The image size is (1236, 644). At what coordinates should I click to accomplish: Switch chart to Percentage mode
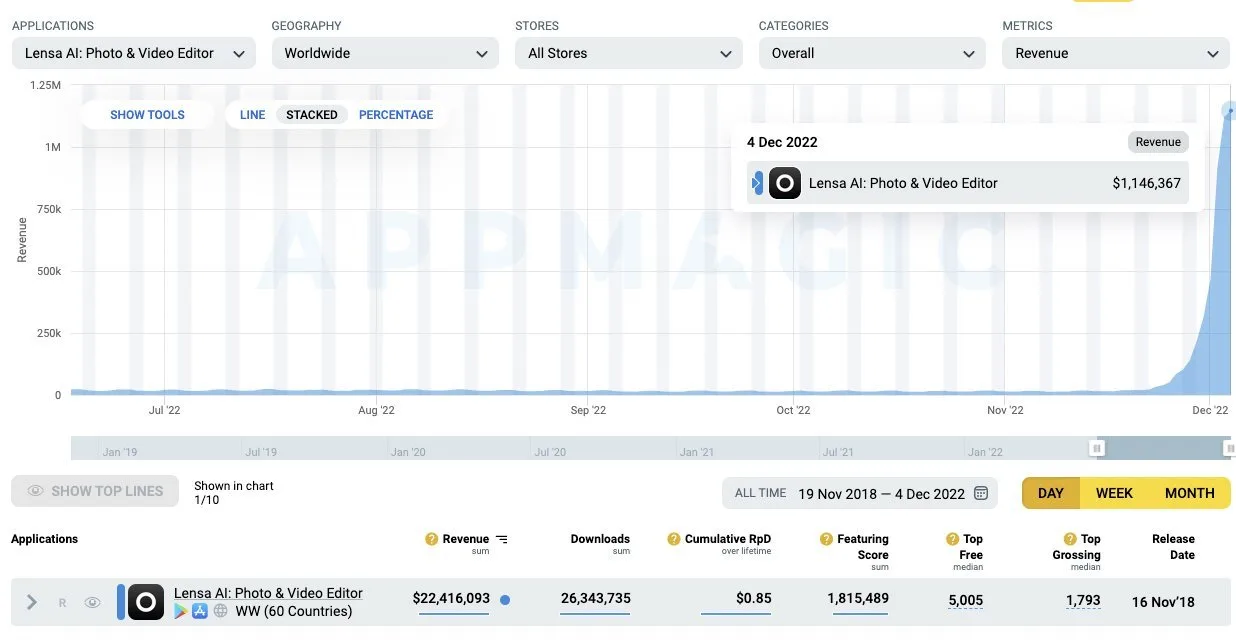(396, 115)
